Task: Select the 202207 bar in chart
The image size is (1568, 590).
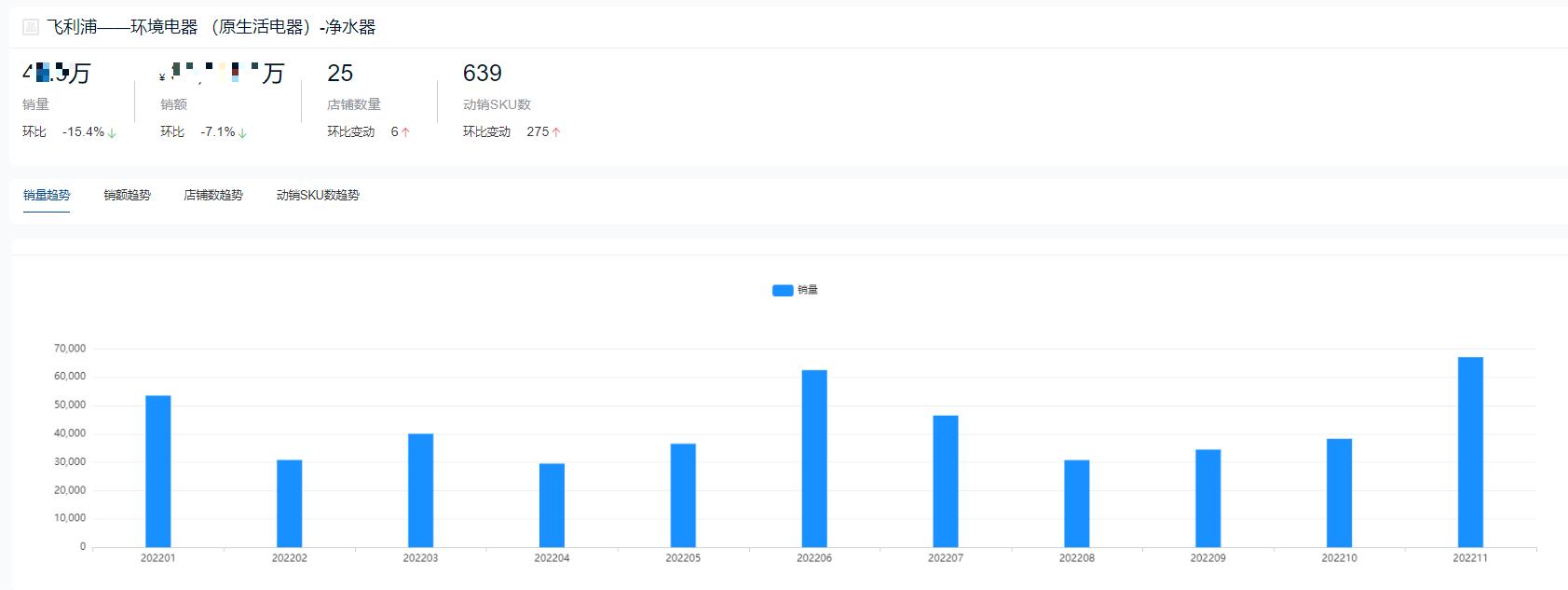Action: tap(946, 482)
